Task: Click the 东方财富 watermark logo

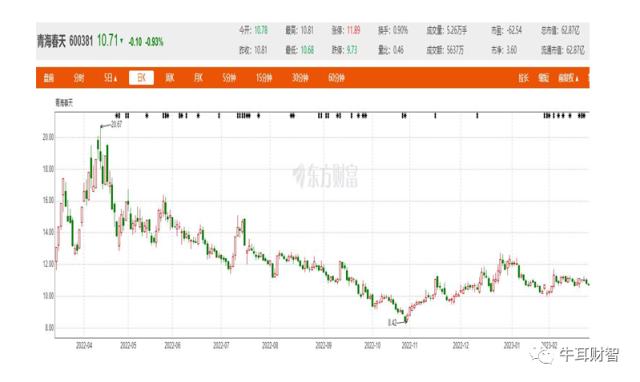Action: pyautogui.click(x=325, y=176)
